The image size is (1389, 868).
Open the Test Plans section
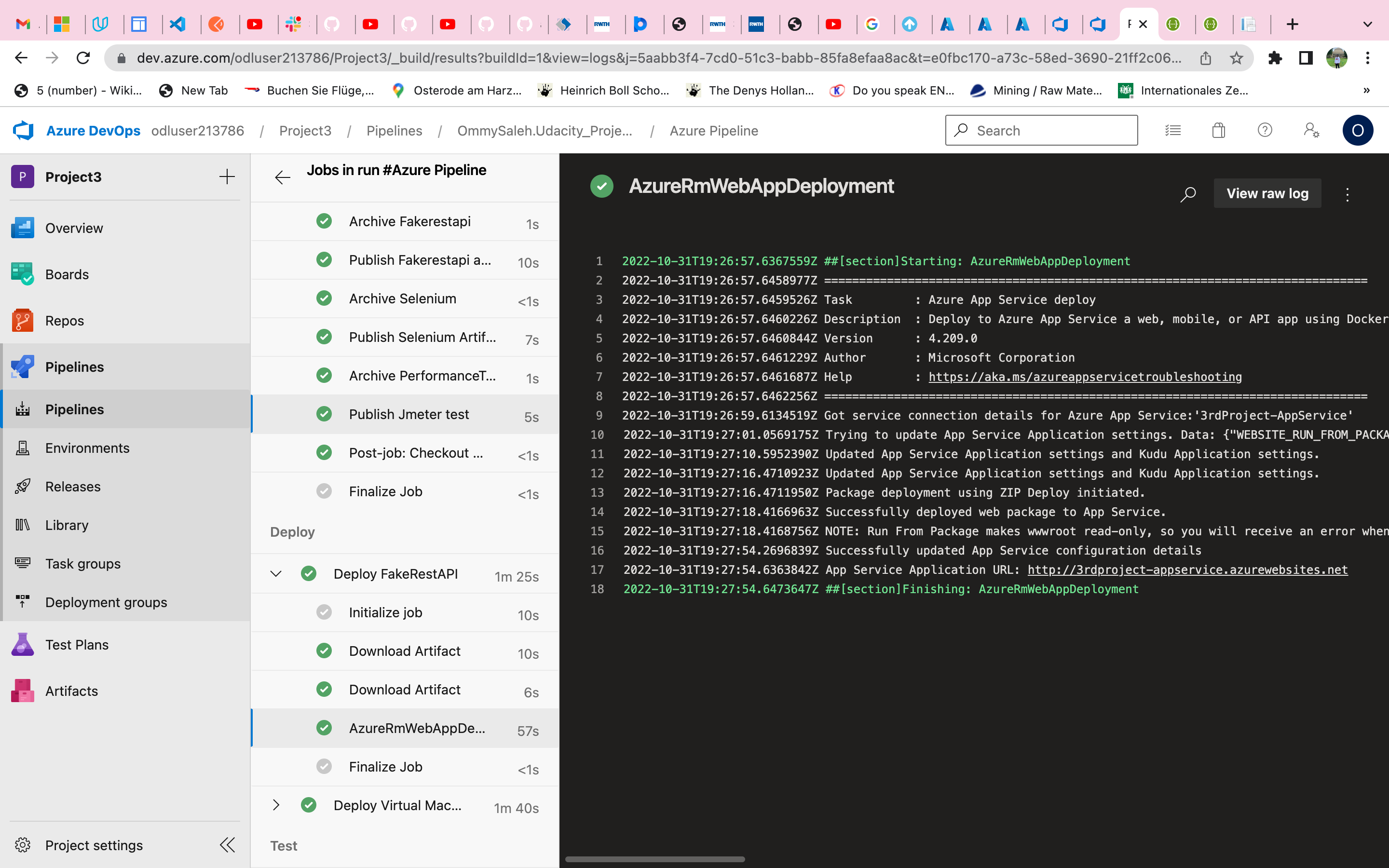pos(76,644)
